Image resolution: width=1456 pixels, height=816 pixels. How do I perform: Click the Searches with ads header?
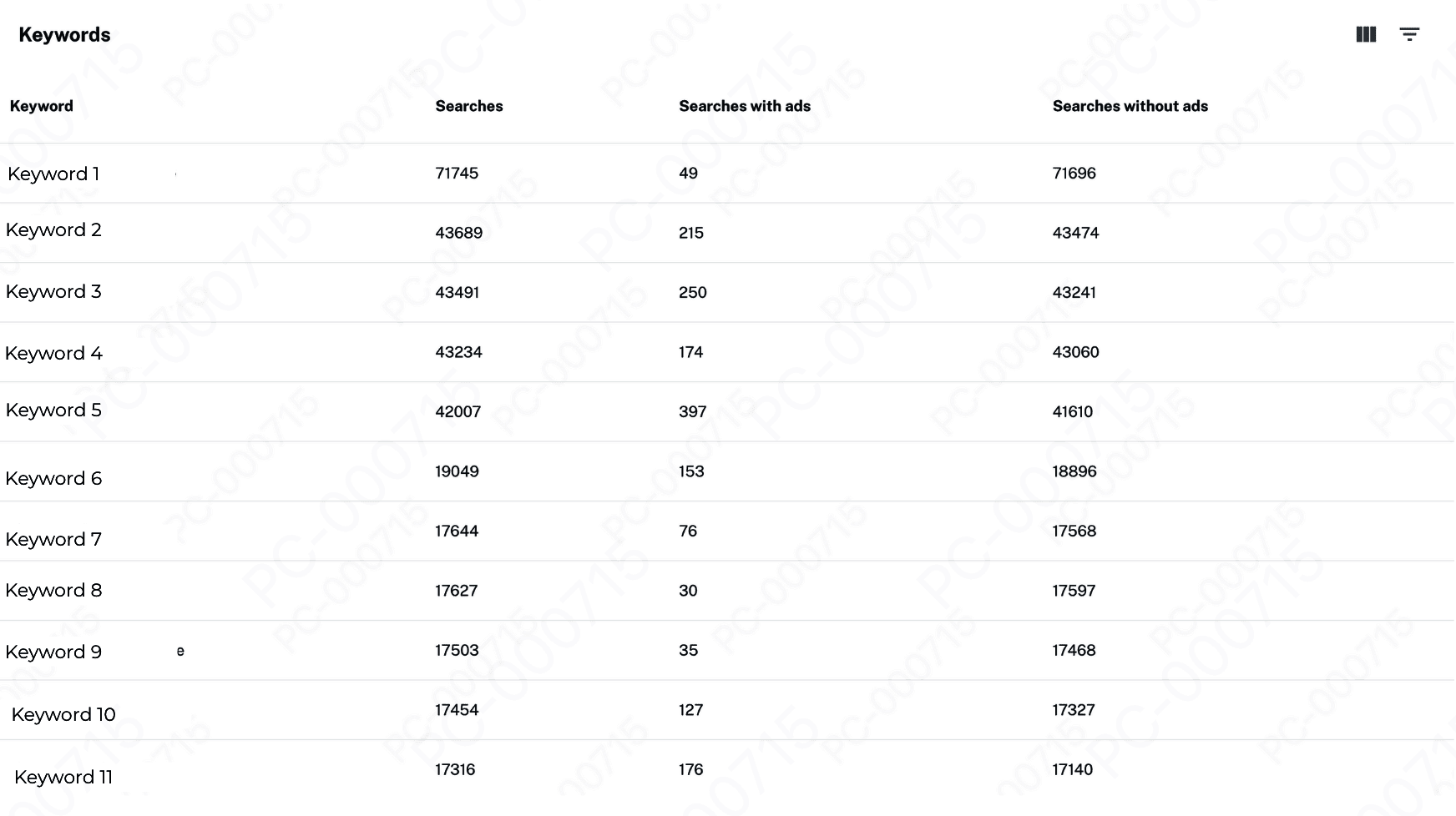(745, 106)
